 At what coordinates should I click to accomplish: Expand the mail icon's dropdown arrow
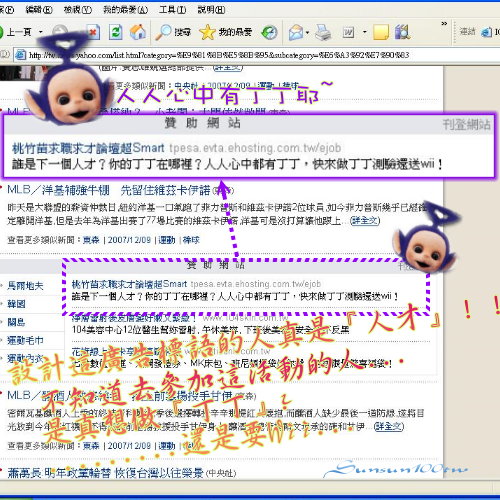[x=307, y=32]
